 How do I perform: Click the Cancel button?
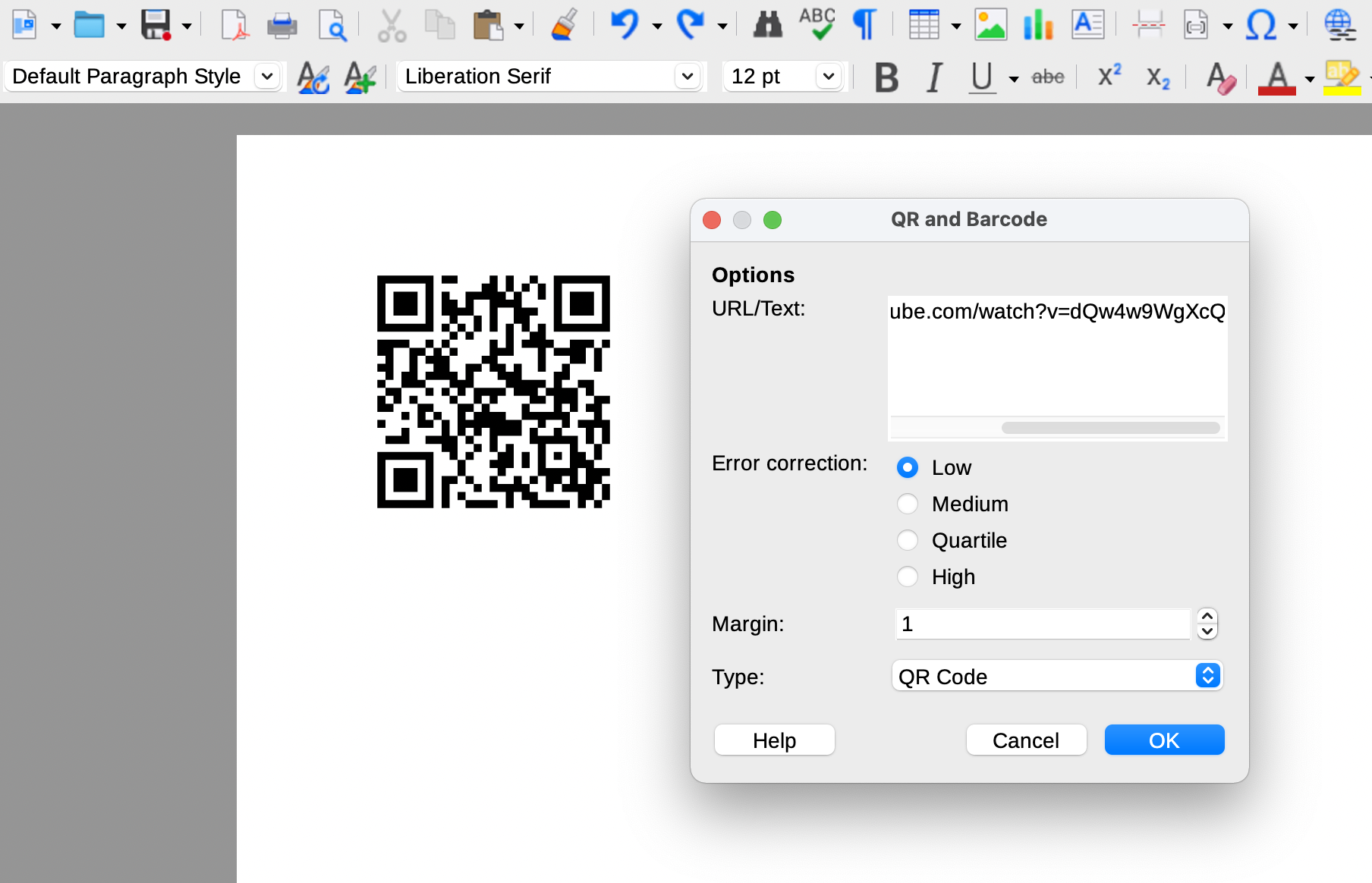pos(1026,740)
